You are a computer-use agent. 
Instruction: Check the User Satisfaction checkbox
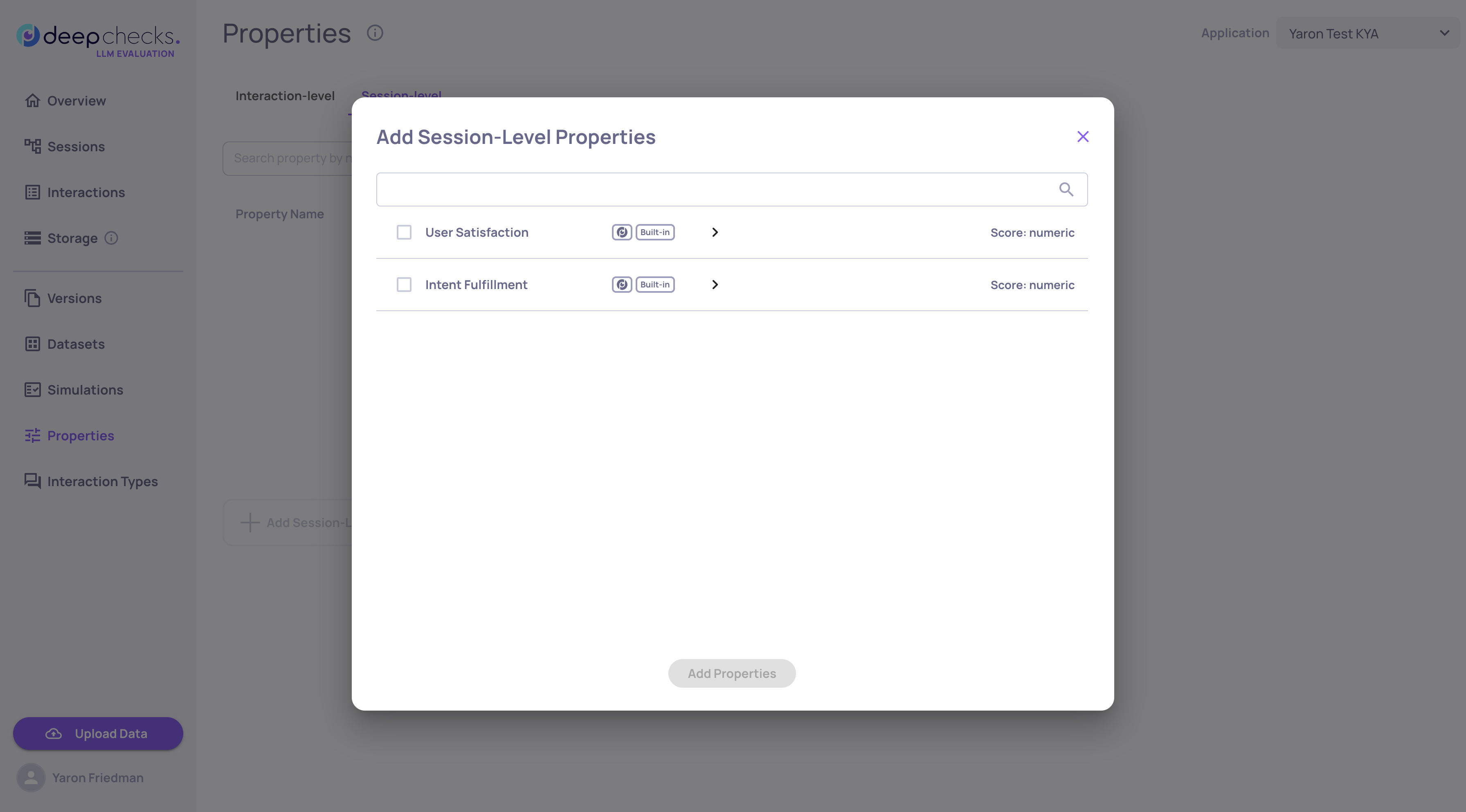(x=404, y=232)
